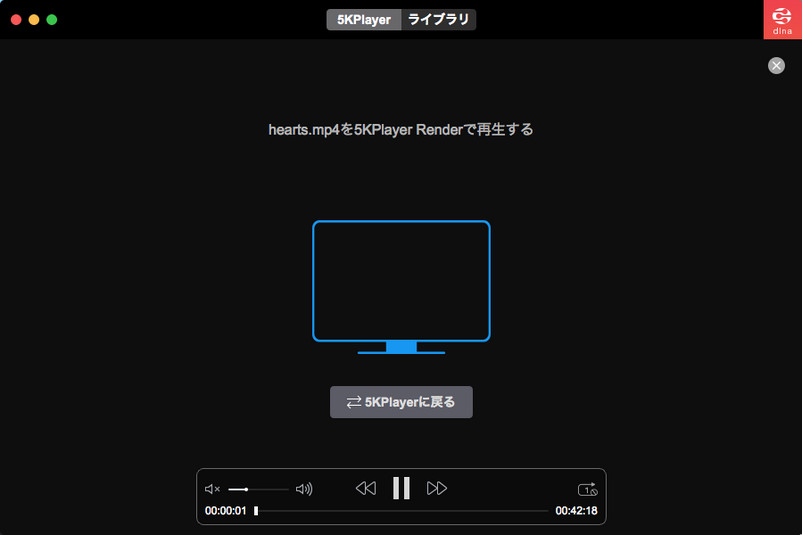Close the window with the red button
802x535 pixels.
16,19
